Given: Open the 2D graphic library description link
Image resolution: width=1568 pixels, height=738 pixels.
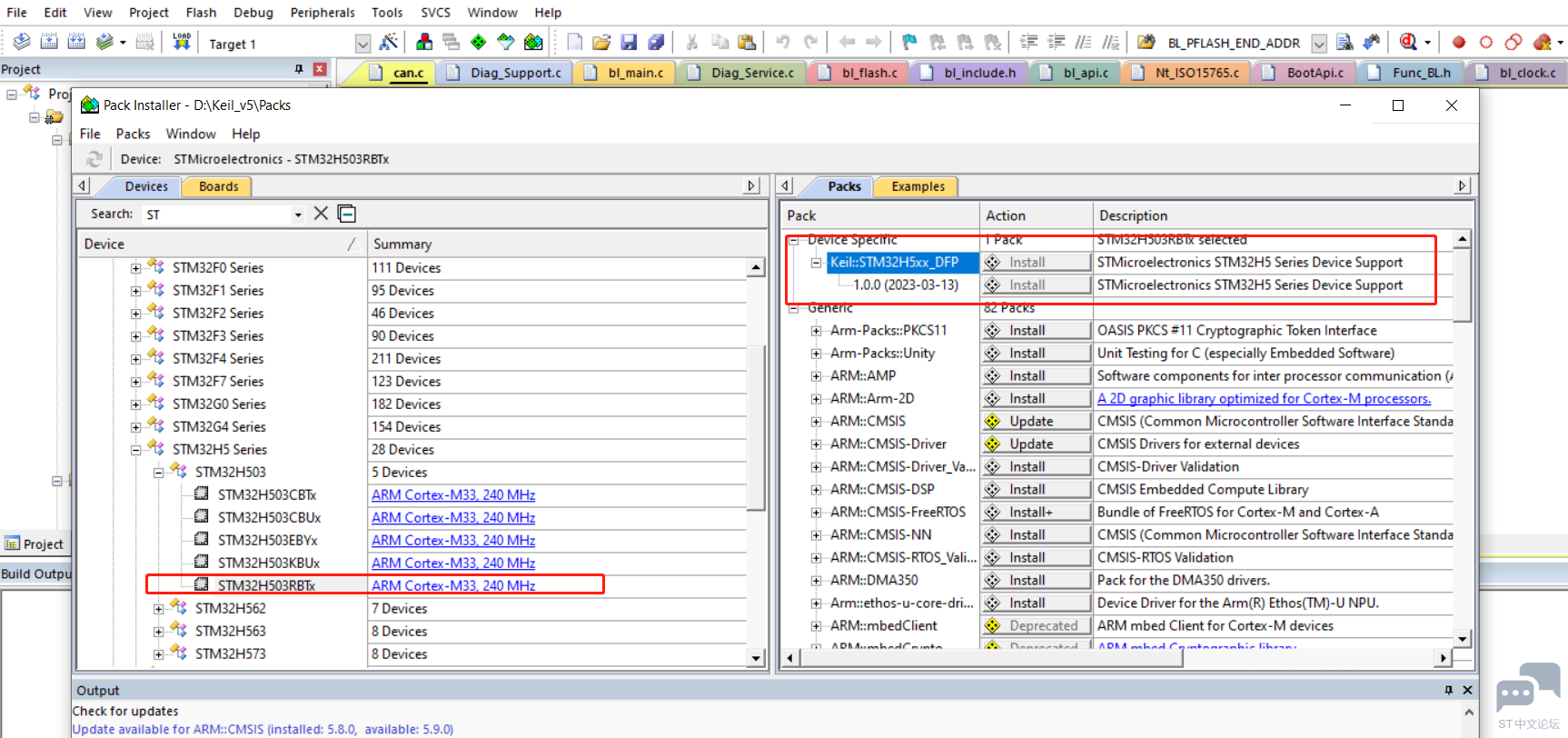Looking at the screenshot, I should pyautogui.click(x=1264, y=399).
